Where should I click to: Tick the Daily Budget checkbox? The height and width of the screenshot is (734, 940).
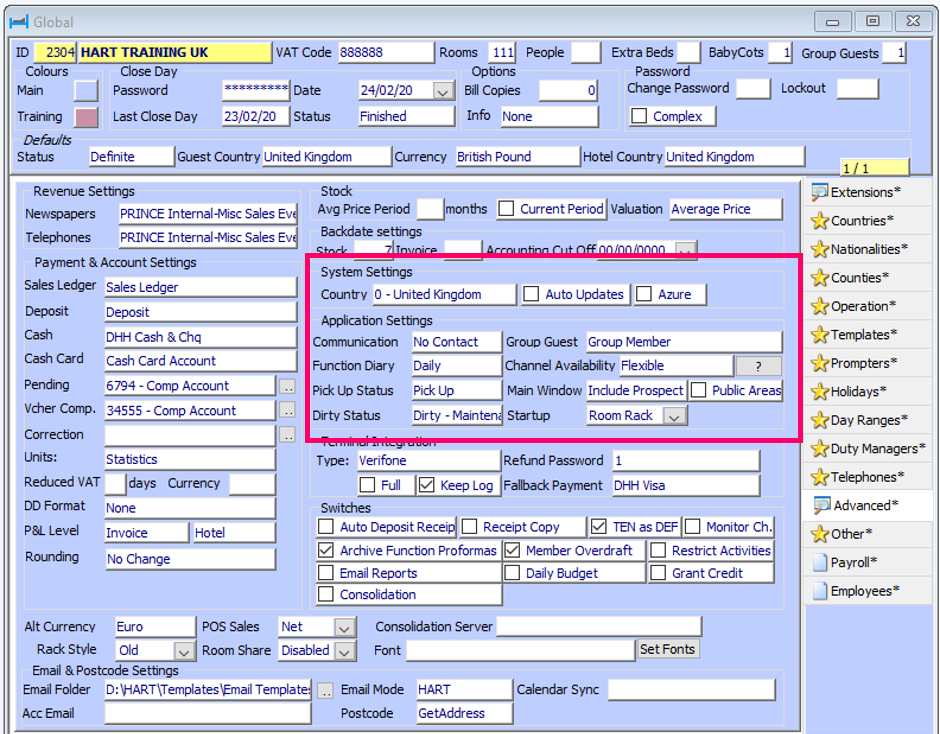tap(512, 573)
